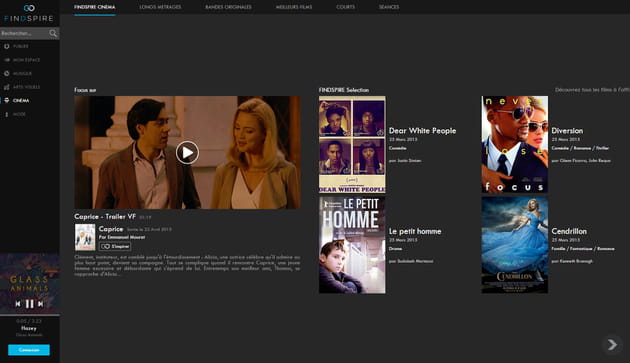Open the Courts tab
Viewport: 630px width, 363px height.
[x=346, y=7]
